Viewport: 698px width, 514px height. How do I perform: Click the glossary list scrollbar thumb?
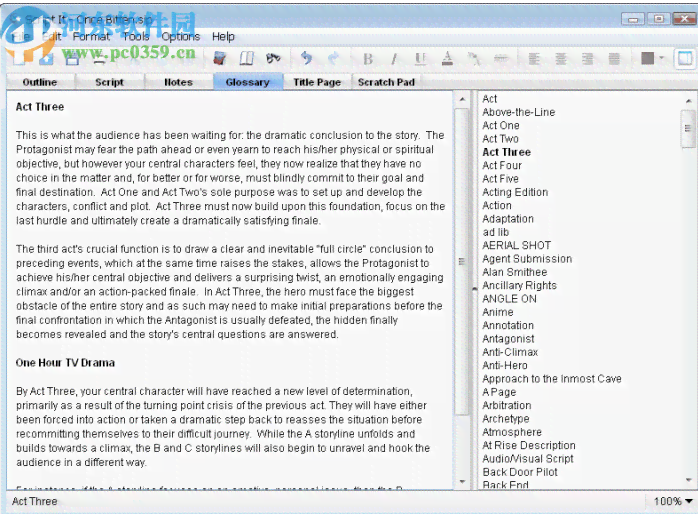688,129
